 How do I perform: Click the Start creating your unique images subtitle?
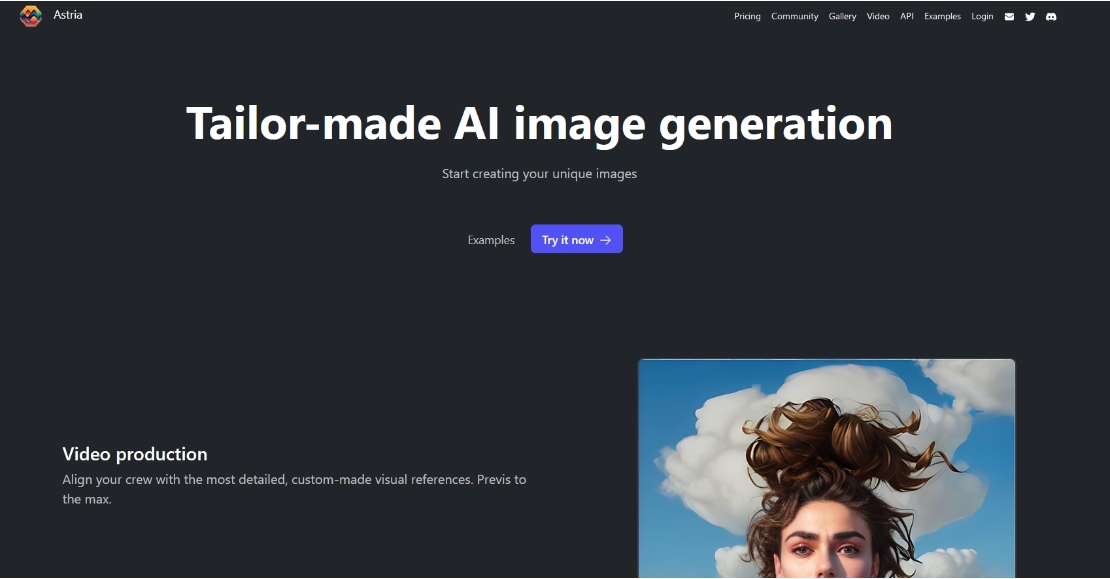(x=539, y=174)
